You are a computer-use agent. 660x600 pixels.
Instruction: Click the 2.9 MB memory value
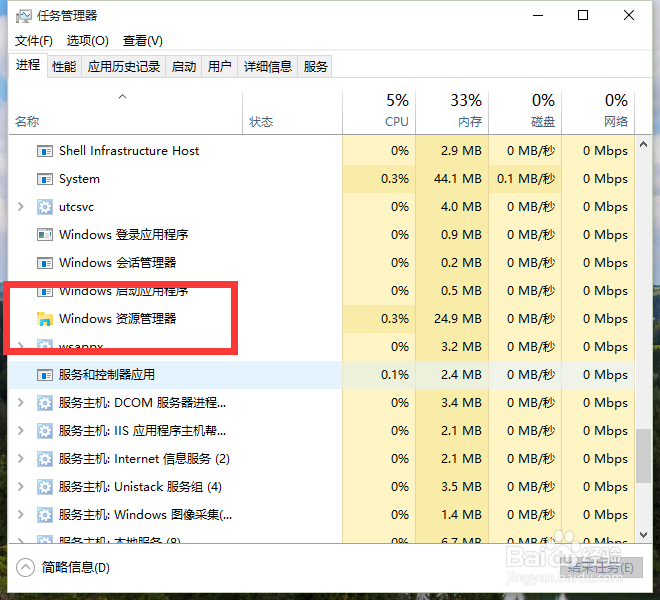click(x=461, y=151)
